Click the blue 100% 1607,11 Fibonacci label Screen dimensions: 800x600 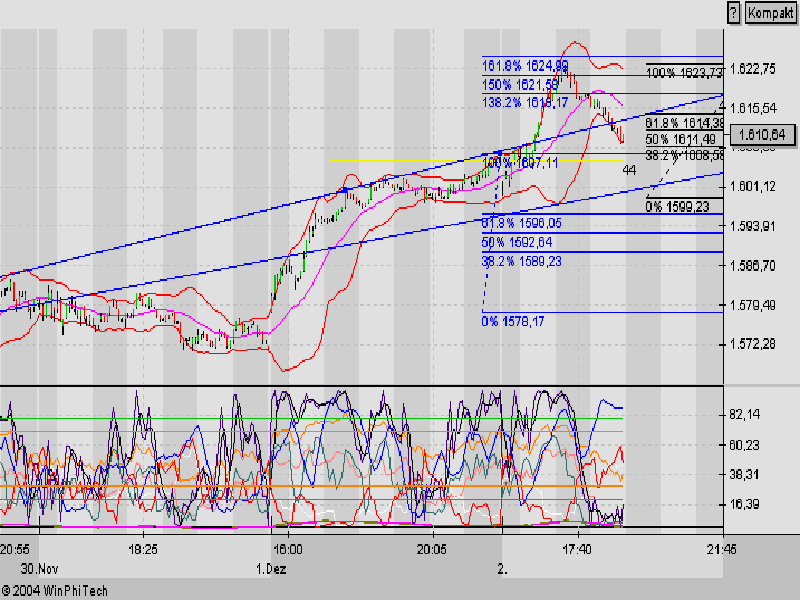tap(520, 163)
